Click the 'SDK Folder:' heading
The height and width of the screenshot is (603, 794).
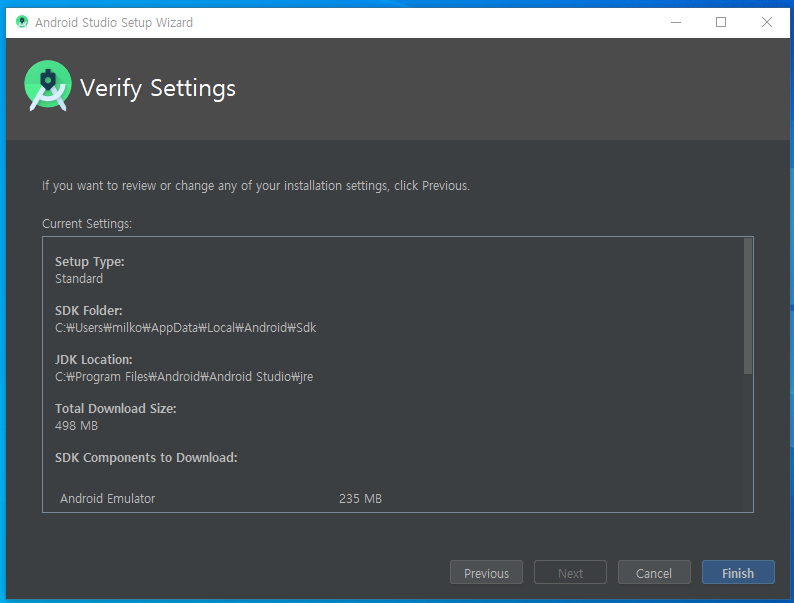tap(89, 310)
